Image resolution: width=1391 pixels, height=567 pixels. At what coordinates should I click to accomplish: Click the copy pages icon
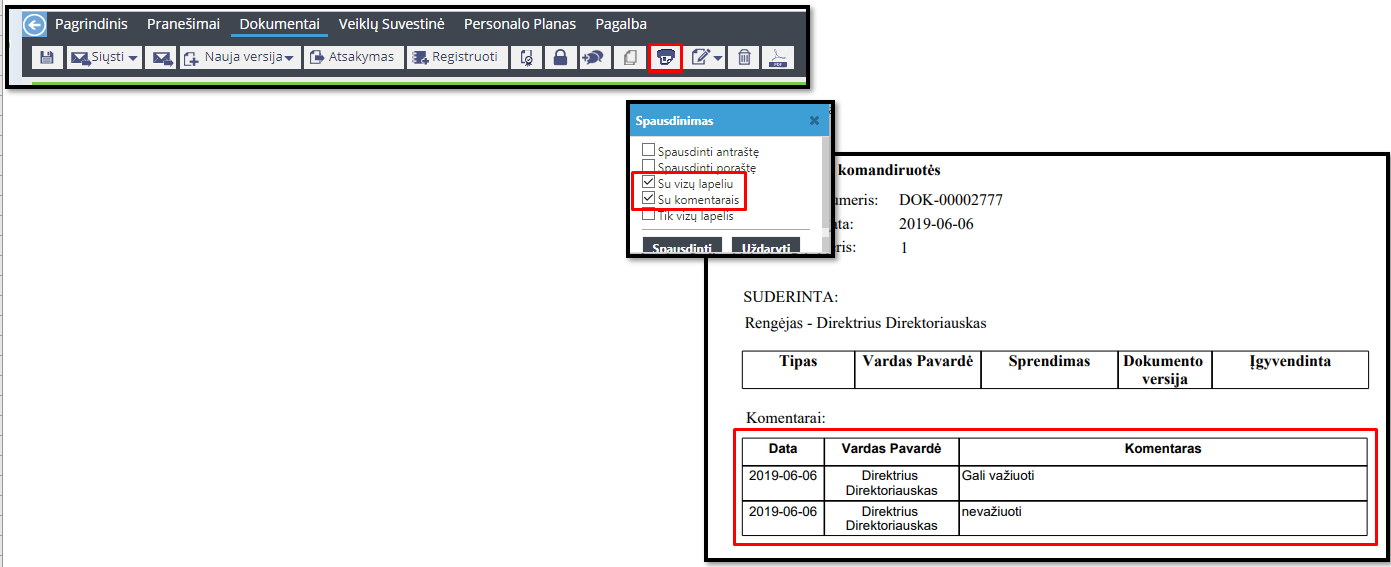(x=629, y=58)
